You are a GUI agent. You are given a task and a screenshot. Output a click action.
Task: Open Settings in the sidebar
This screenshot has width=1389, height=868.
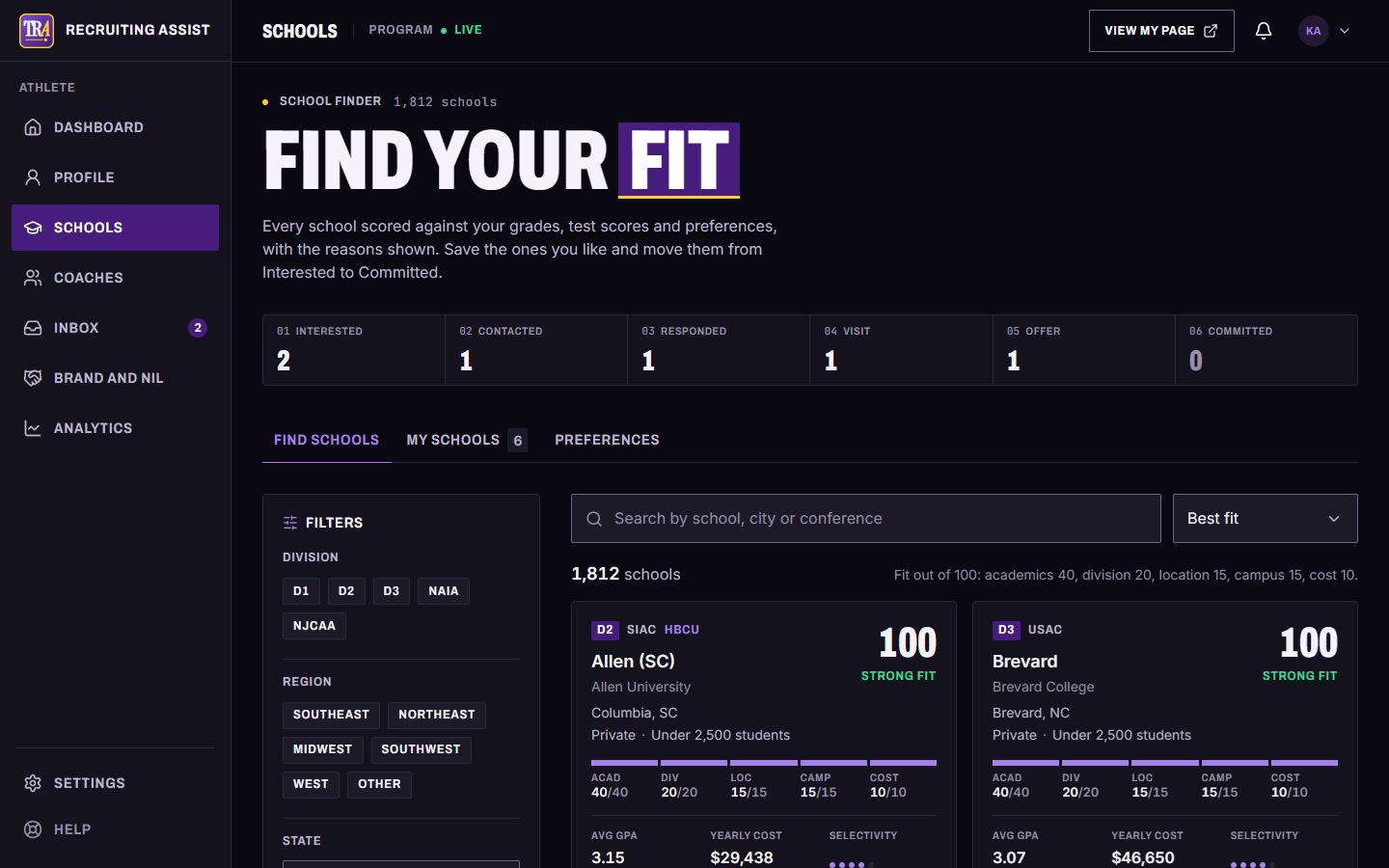115,783
